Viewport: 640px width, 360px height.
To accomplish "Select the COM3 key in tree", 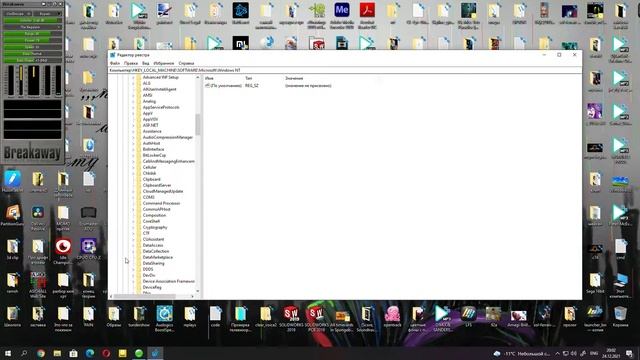I will (148, 197).
